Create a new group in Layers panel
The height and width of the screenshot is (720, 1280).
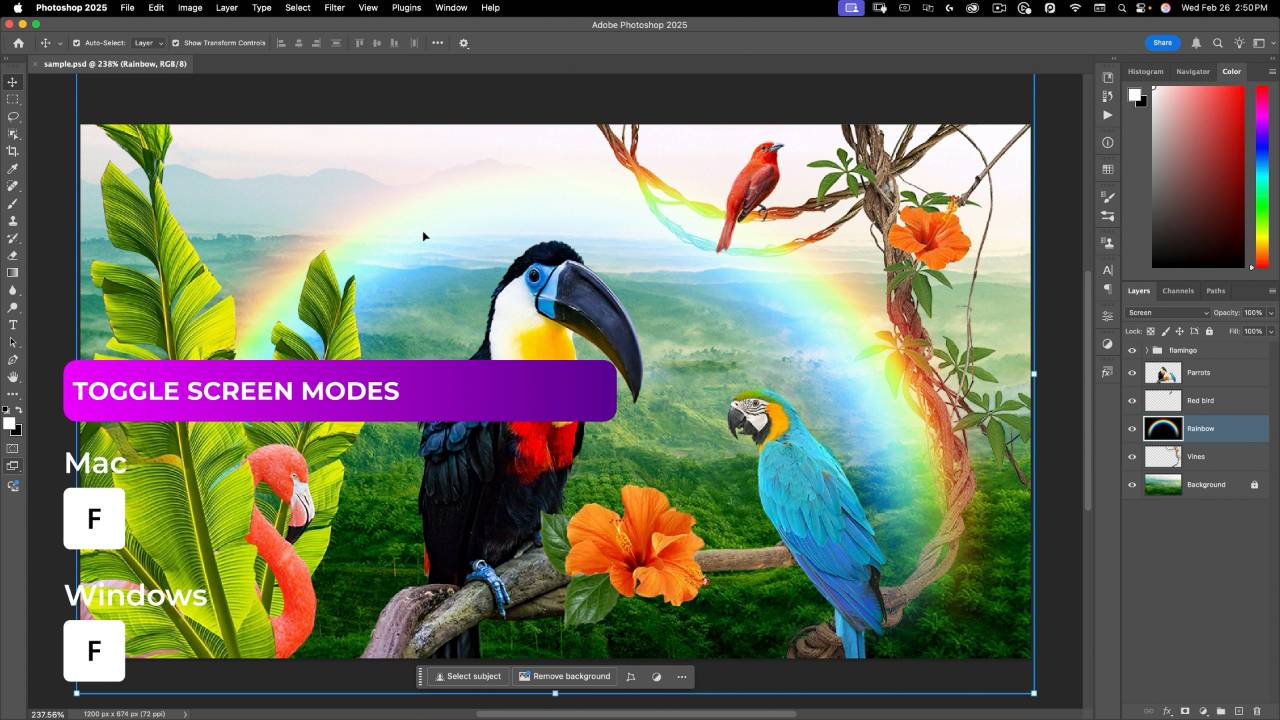(x=1221, y=711)
